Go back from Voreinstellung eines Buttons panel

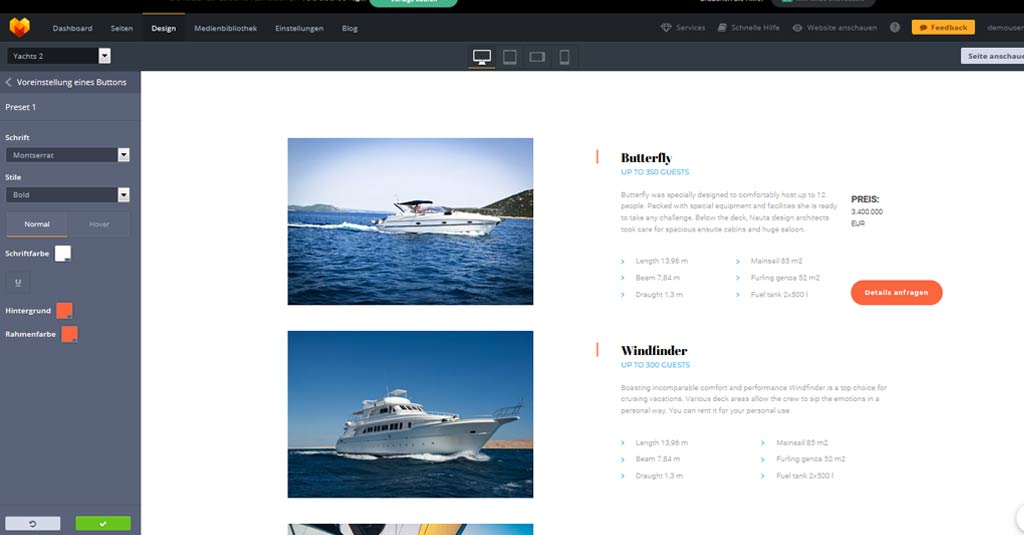tap(9, 82)
